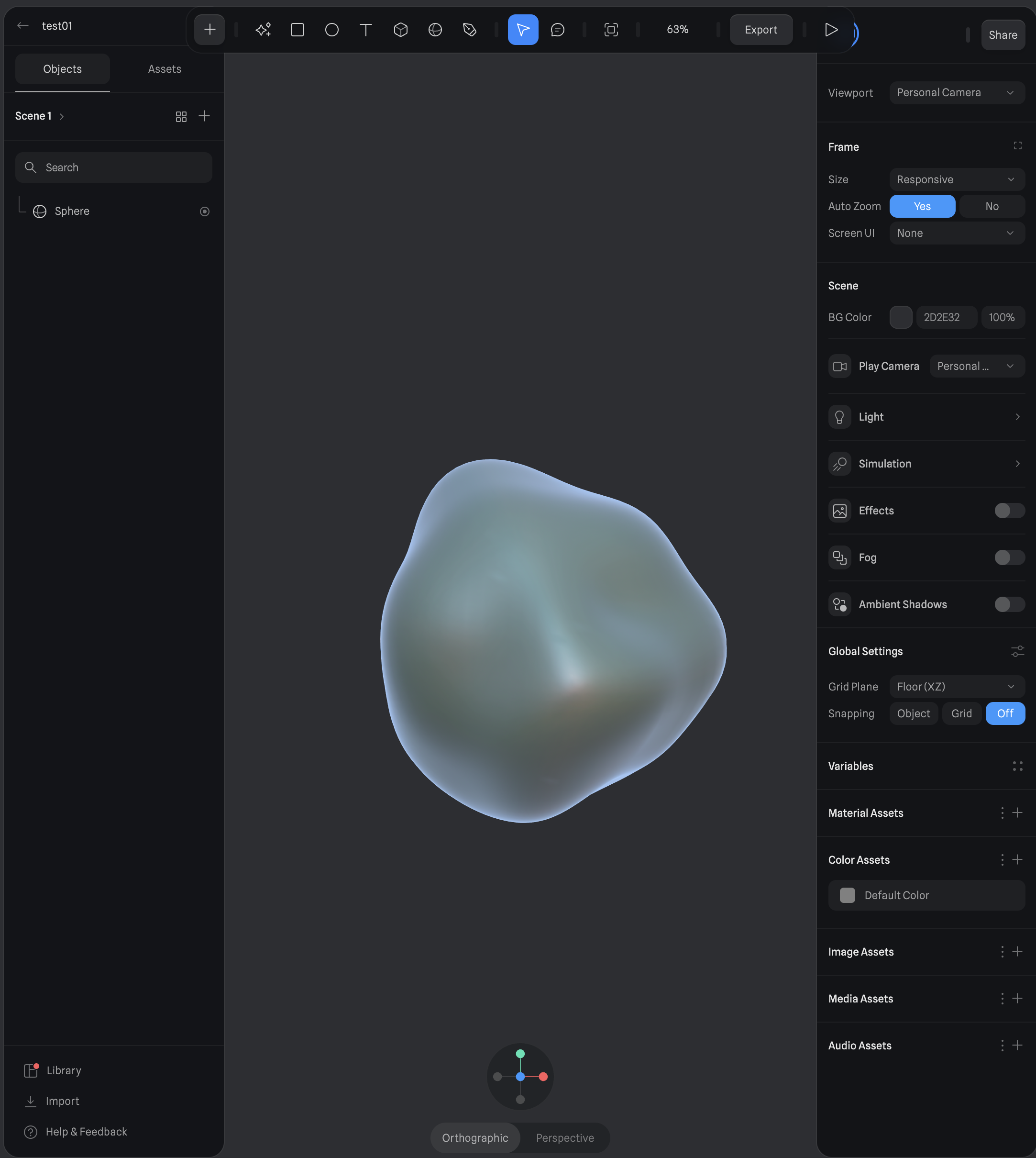Click the Frame expand corners icon
The image size is (1036, 1158).
coord(1017,146)
